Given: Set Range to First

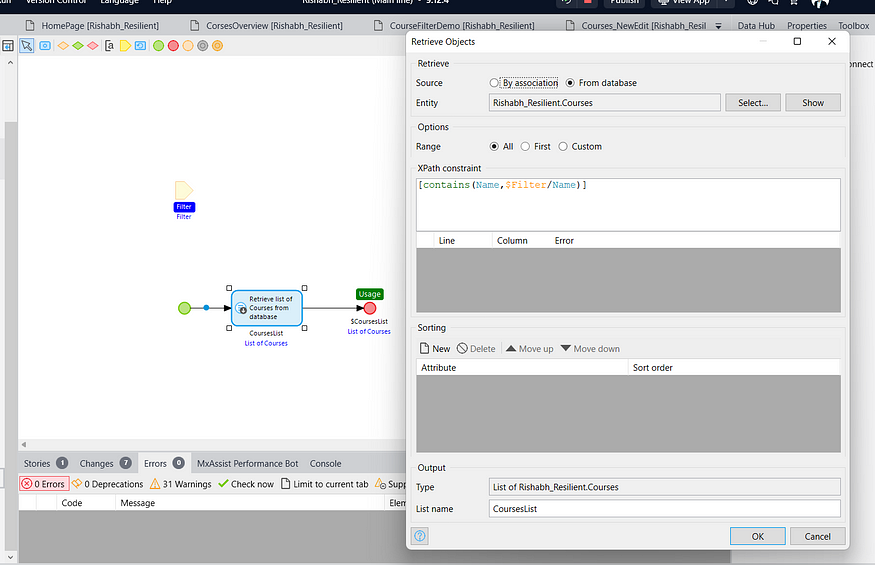Looking at the screenshot, I should point(535,146).
